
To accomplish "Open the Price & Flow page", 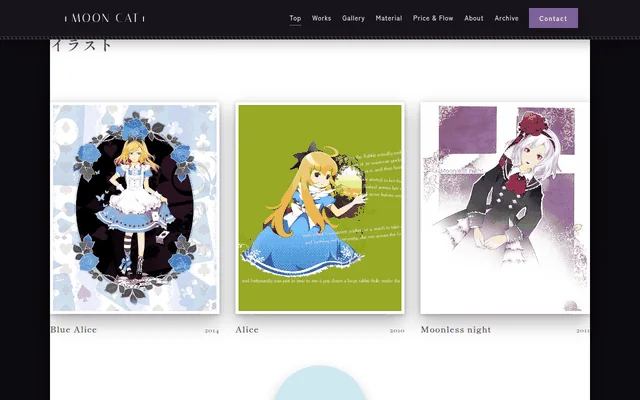I will click(x=433, y=18).
